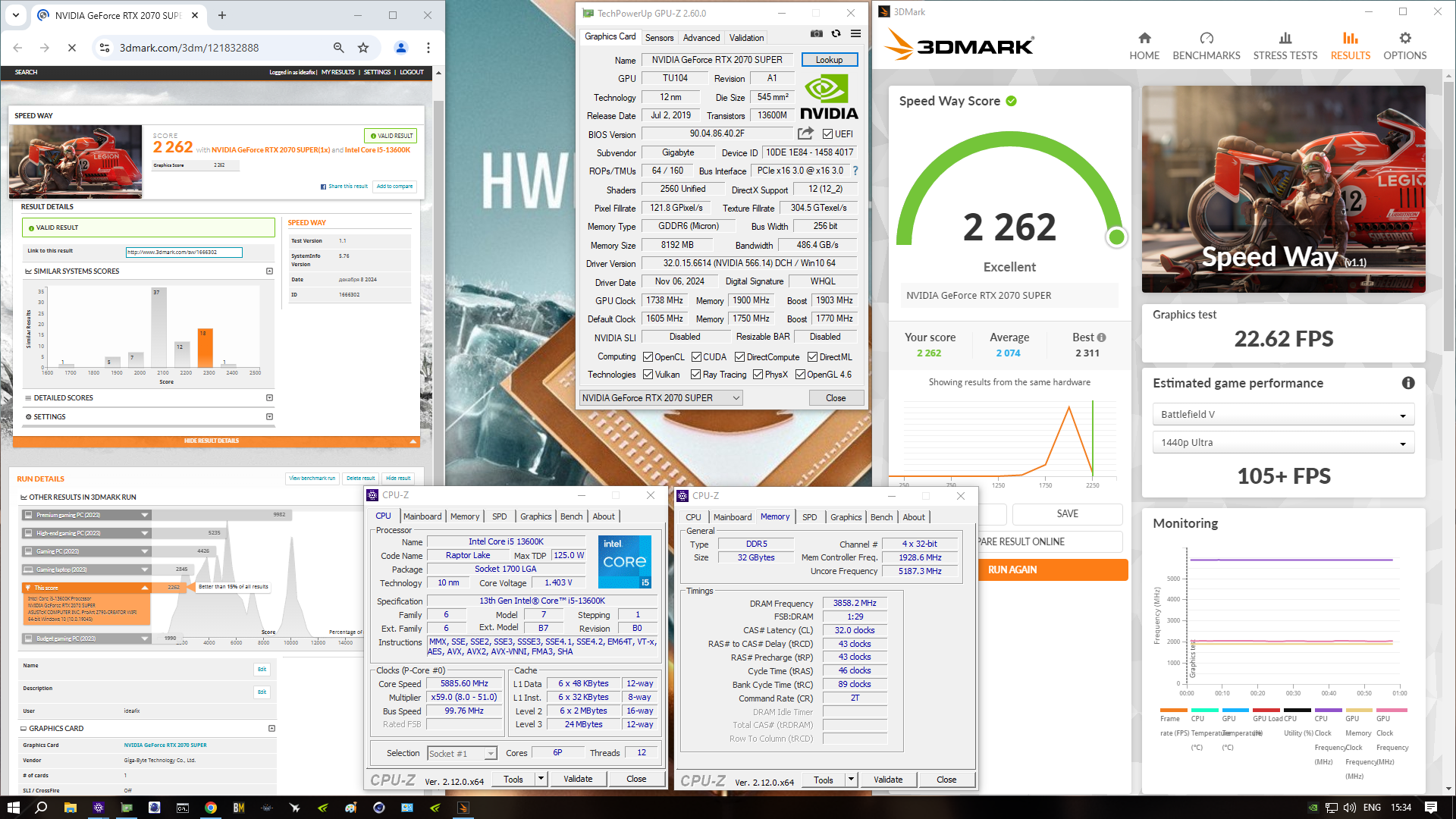Open the BM app in the taskbar
The width and height of the screenshot is (1456, 819).
pyautogui.click(x=239, y=808)
